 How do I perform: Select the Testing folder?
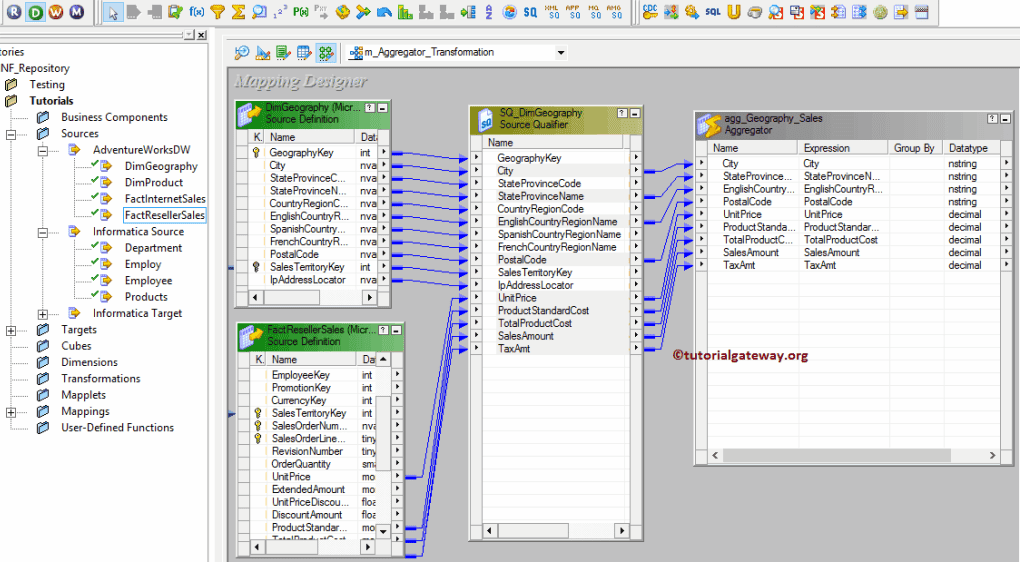[x=47, y=85]
